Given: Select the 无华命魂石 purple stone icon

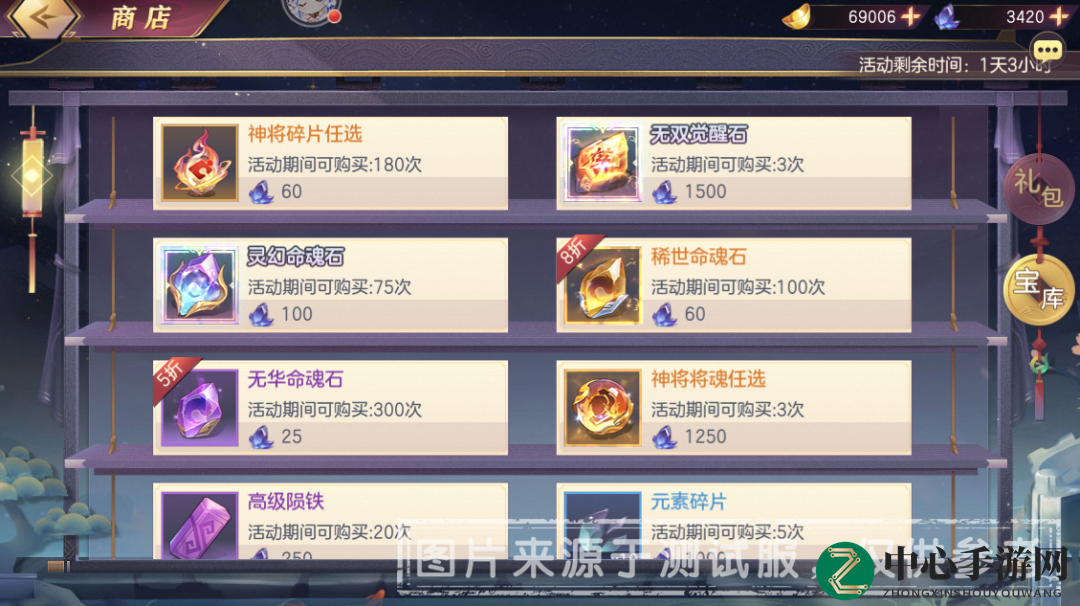Looking at the screenshot, I should click(200, 408).
